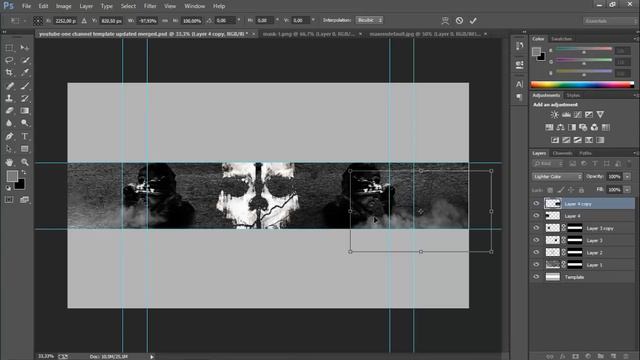Pick a color from the spectrum ramp

(582, 85)
